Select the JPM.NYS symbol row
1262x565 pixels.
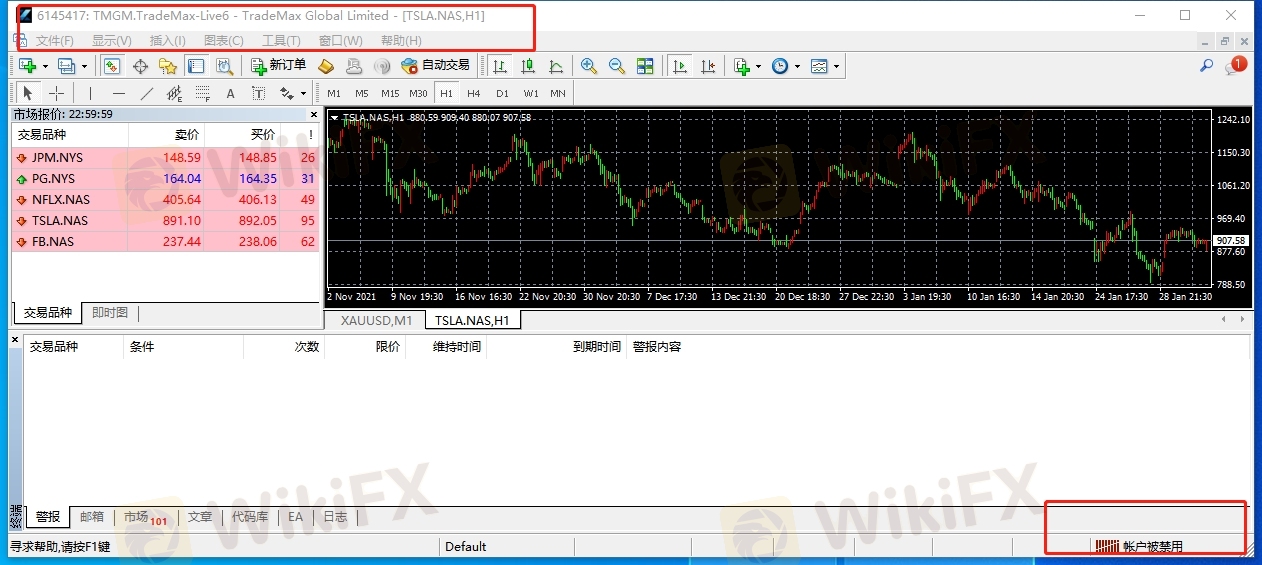[165, 158]
